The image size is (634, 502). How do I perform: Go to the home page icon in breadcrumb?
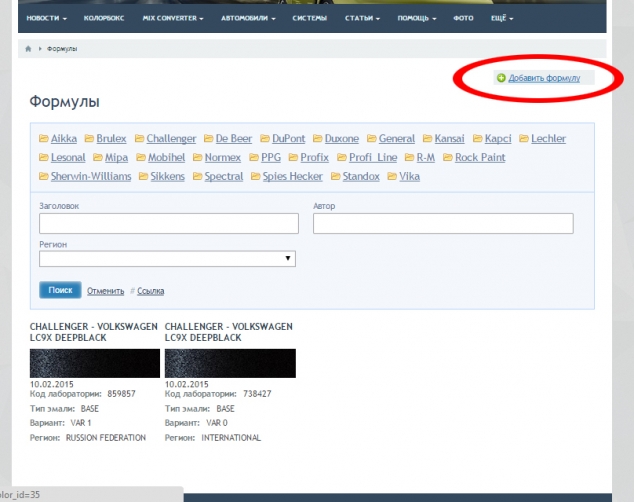pos(28,49)
